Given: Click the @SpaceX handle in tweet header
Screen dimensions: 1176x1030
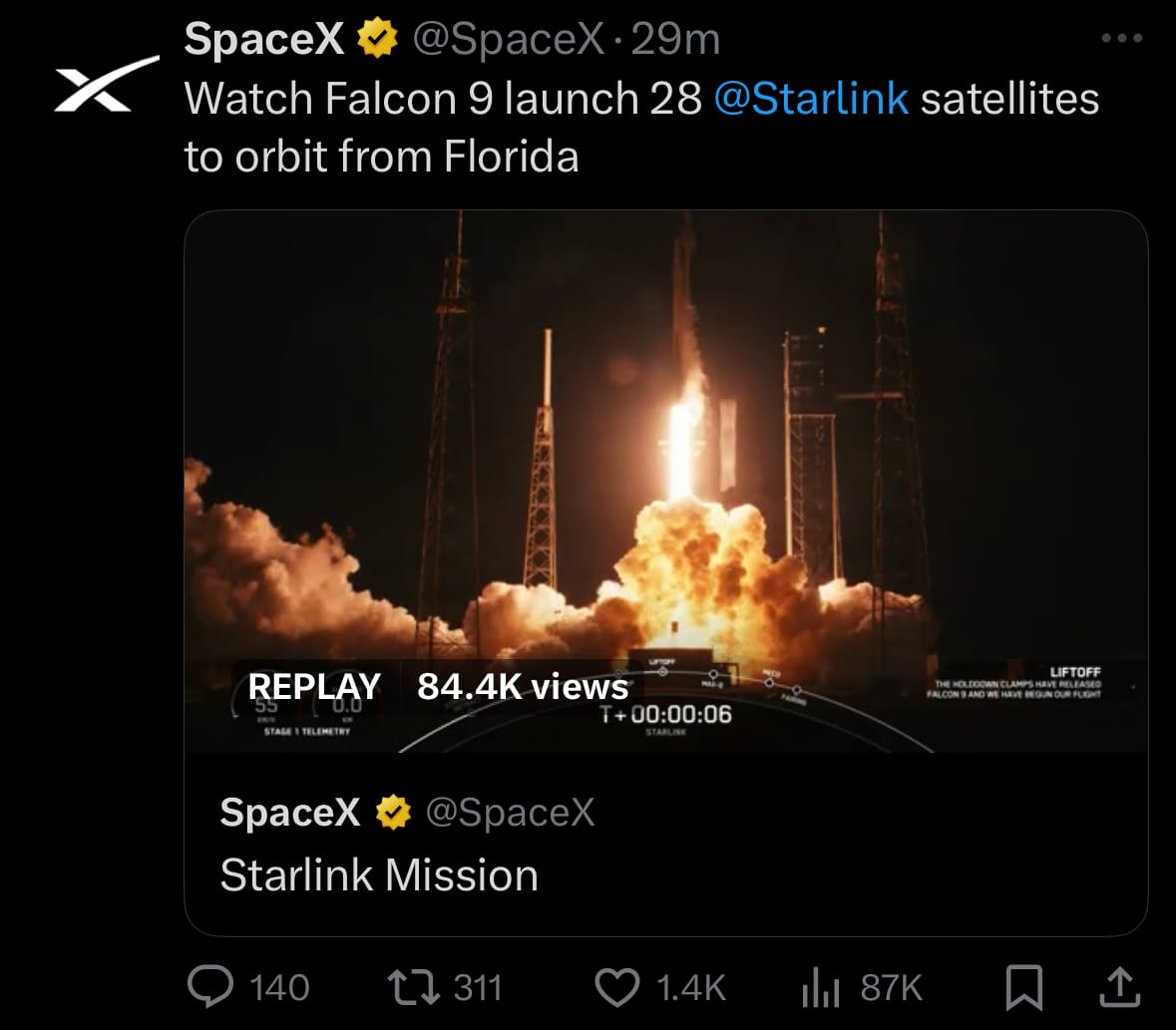Looking at the screenshot, I should [509, 38].
